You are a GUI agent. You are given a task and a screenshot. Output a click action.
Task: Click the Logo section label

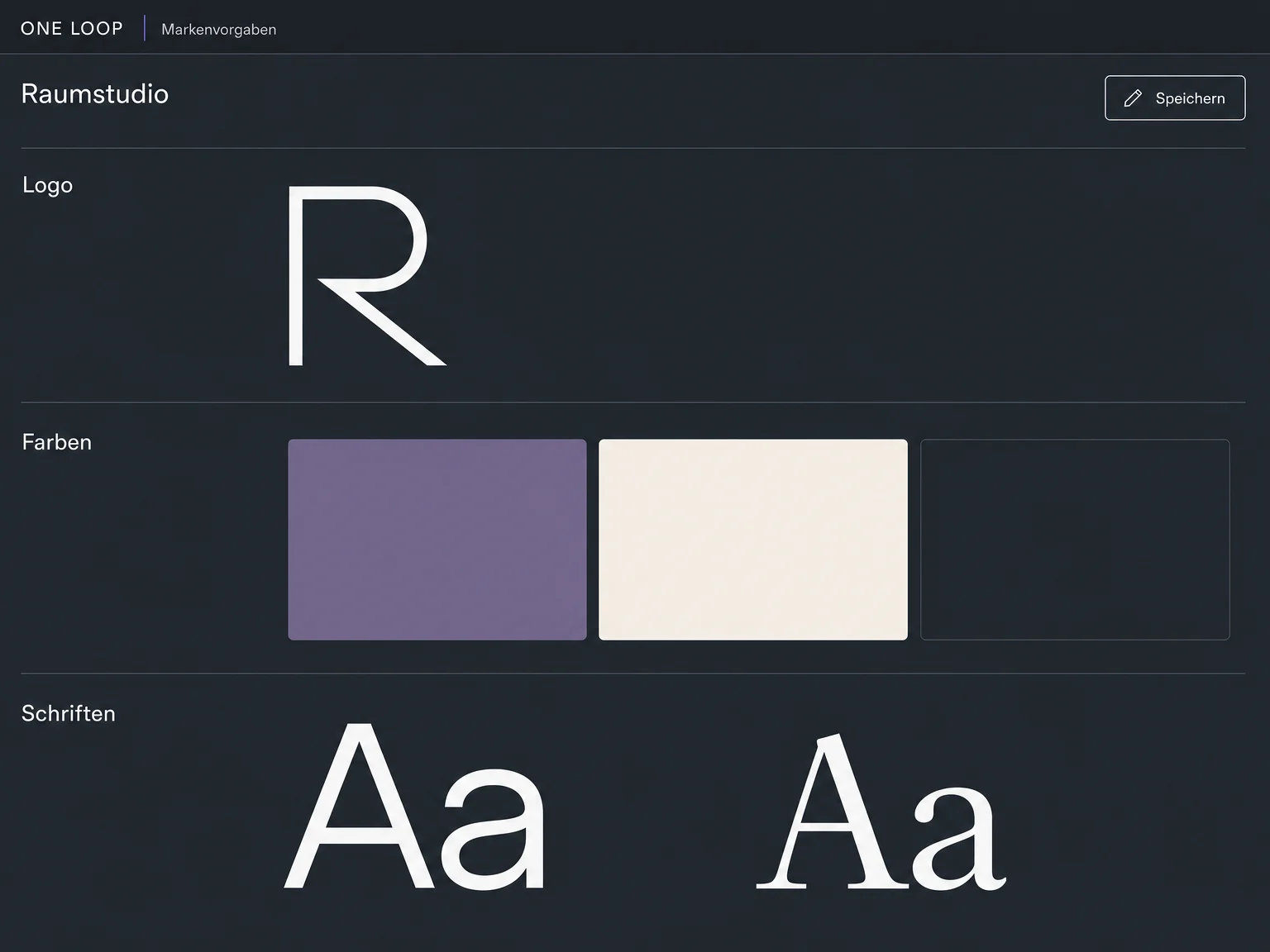click(x=48, y=185)
